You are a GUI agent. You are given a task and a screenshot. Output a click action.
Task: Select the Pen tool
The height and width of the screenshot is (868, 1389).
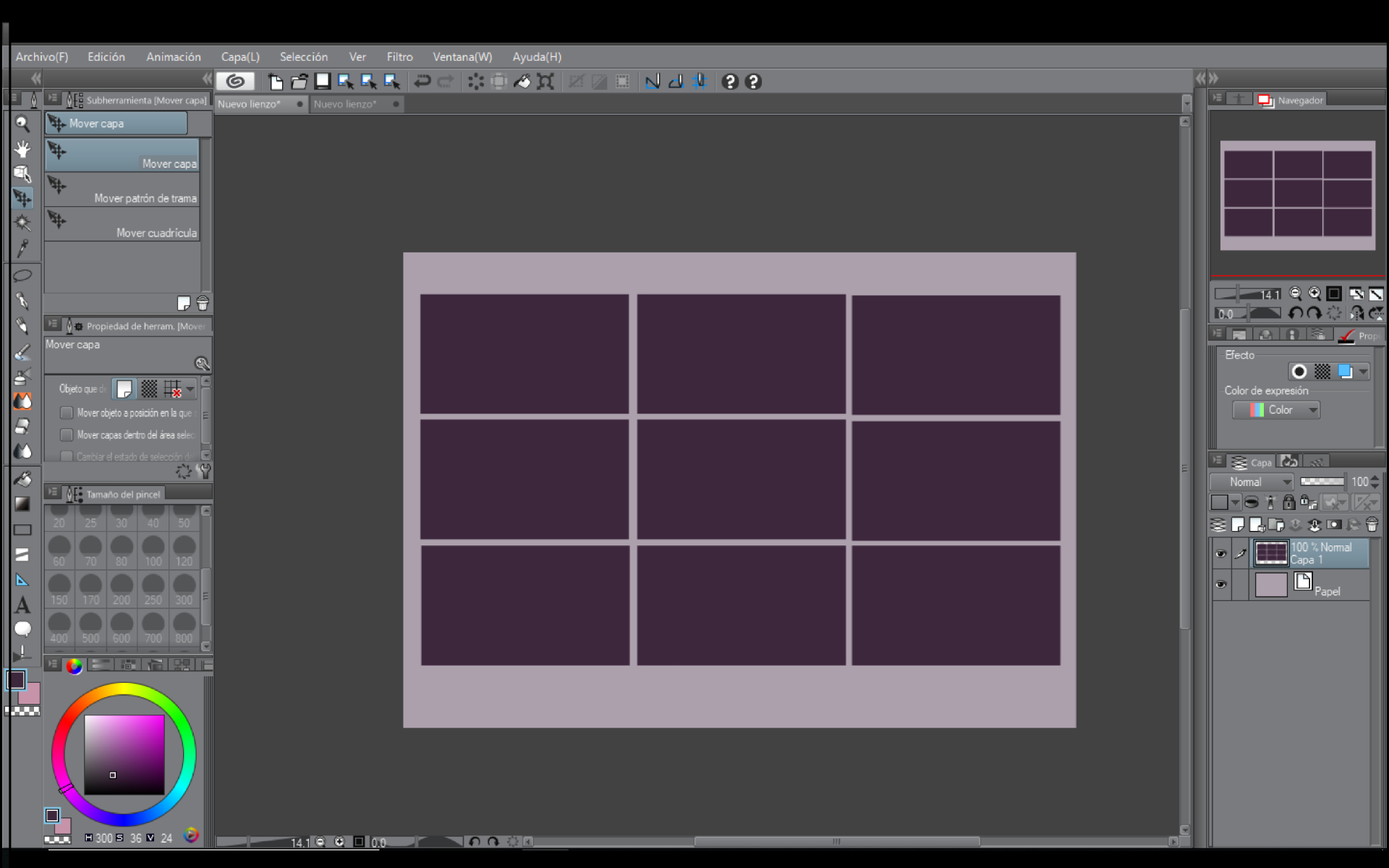[x=22, y=300]
